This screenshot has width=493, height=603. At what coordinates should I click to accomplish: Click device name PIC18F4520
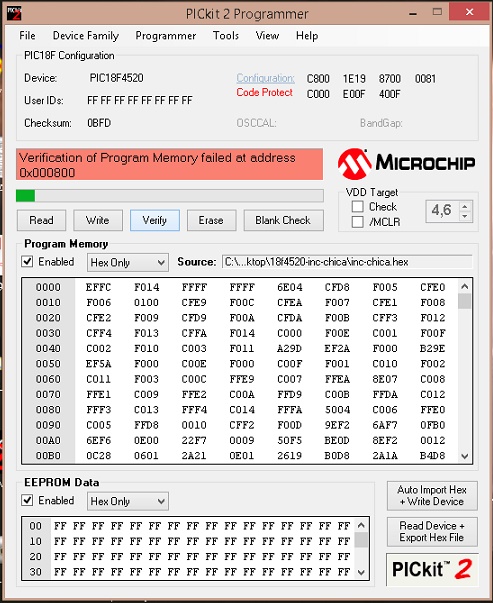(117, 78)
